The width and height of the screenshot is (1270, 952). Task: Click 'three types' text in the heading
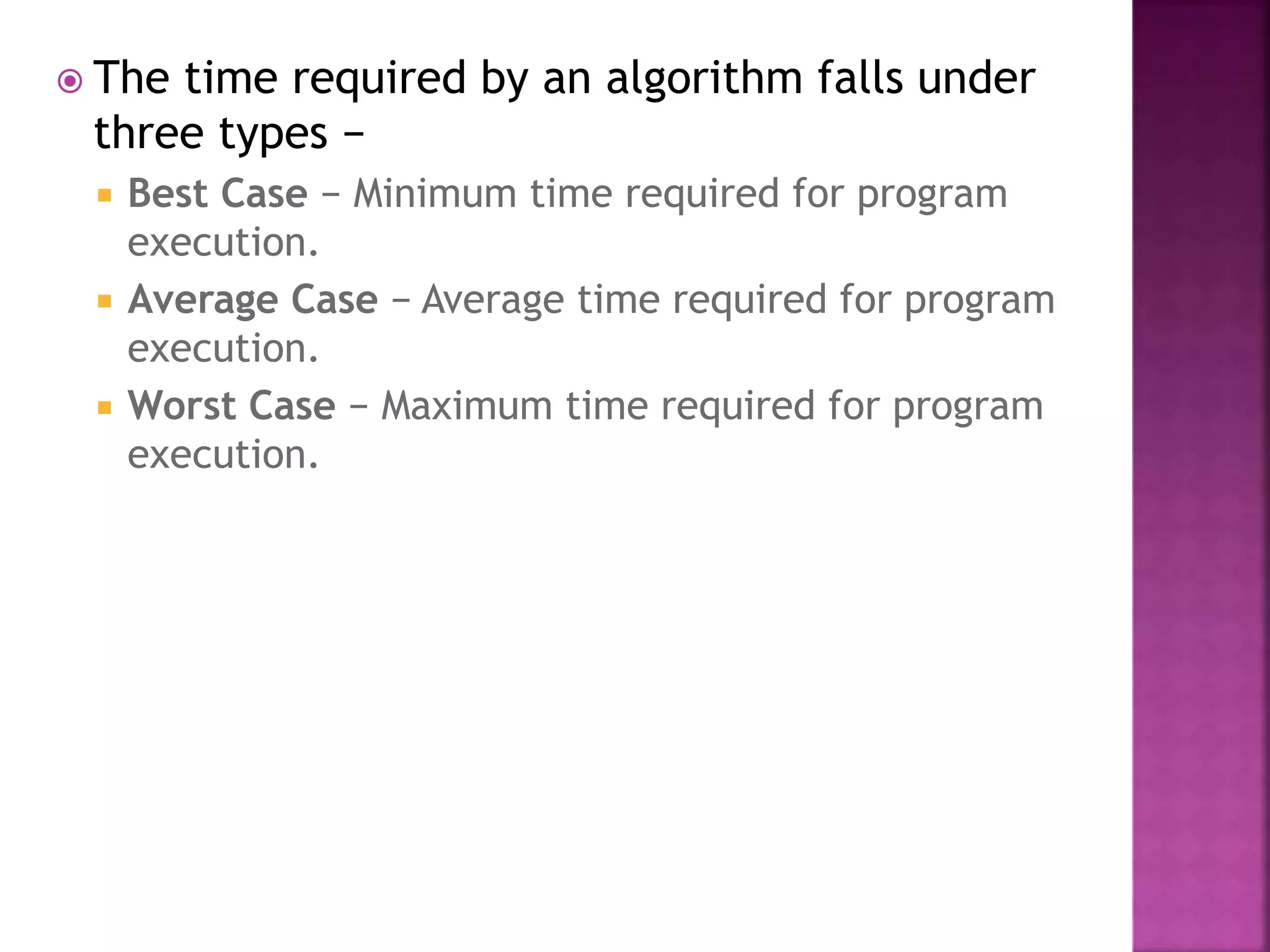pyautogui.click(x=211, y=134)
